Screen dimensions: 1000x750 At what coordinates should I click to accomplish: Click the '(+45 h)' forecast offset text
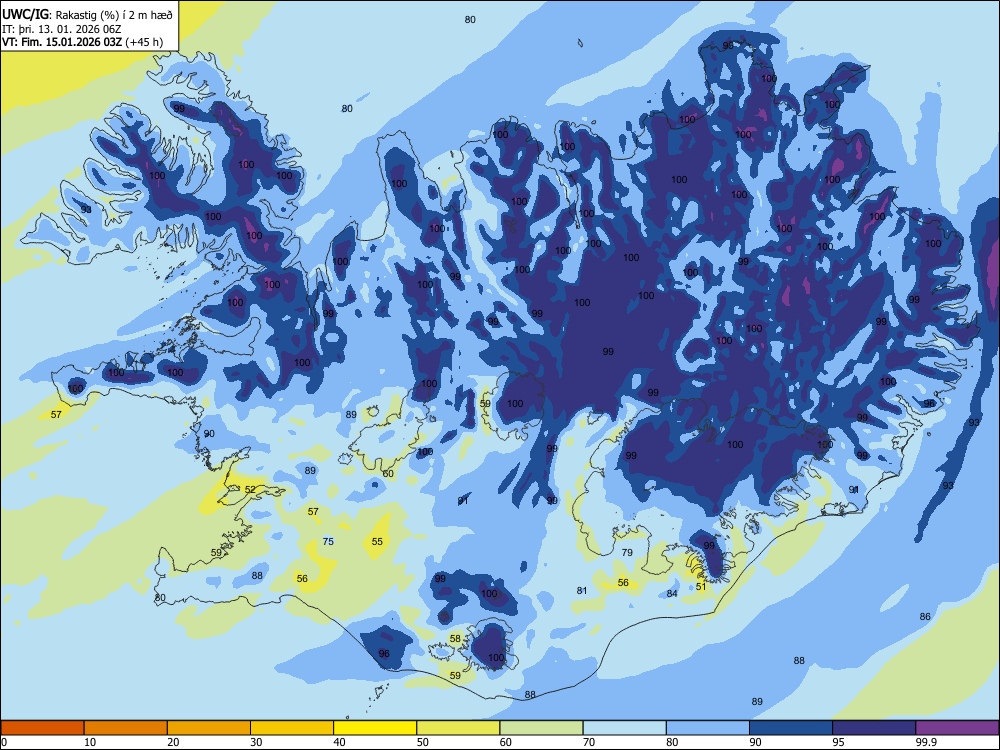[144, 42]
